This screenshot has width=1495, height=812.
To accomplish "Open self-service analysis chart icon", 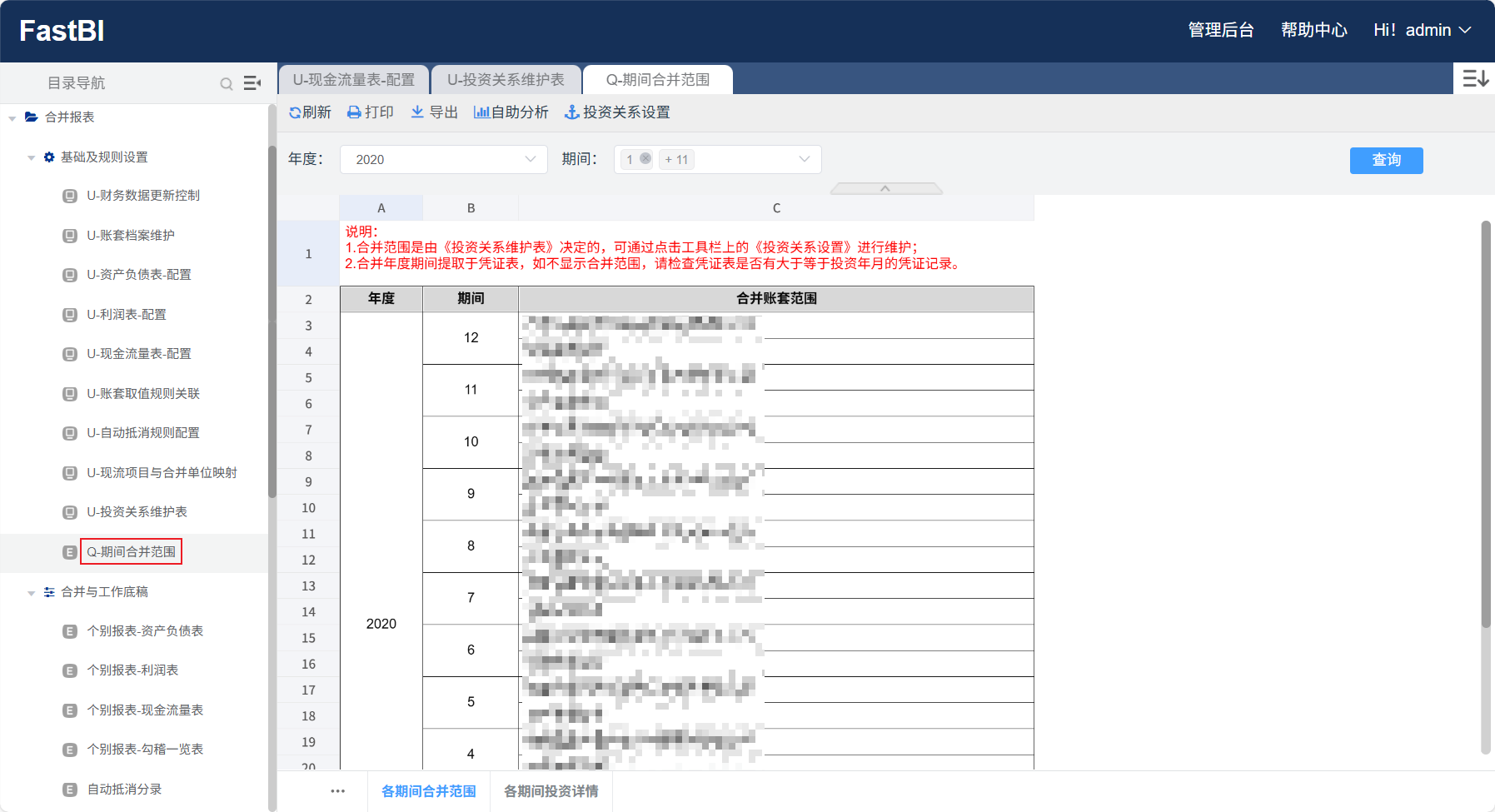I will pos(481,112).
